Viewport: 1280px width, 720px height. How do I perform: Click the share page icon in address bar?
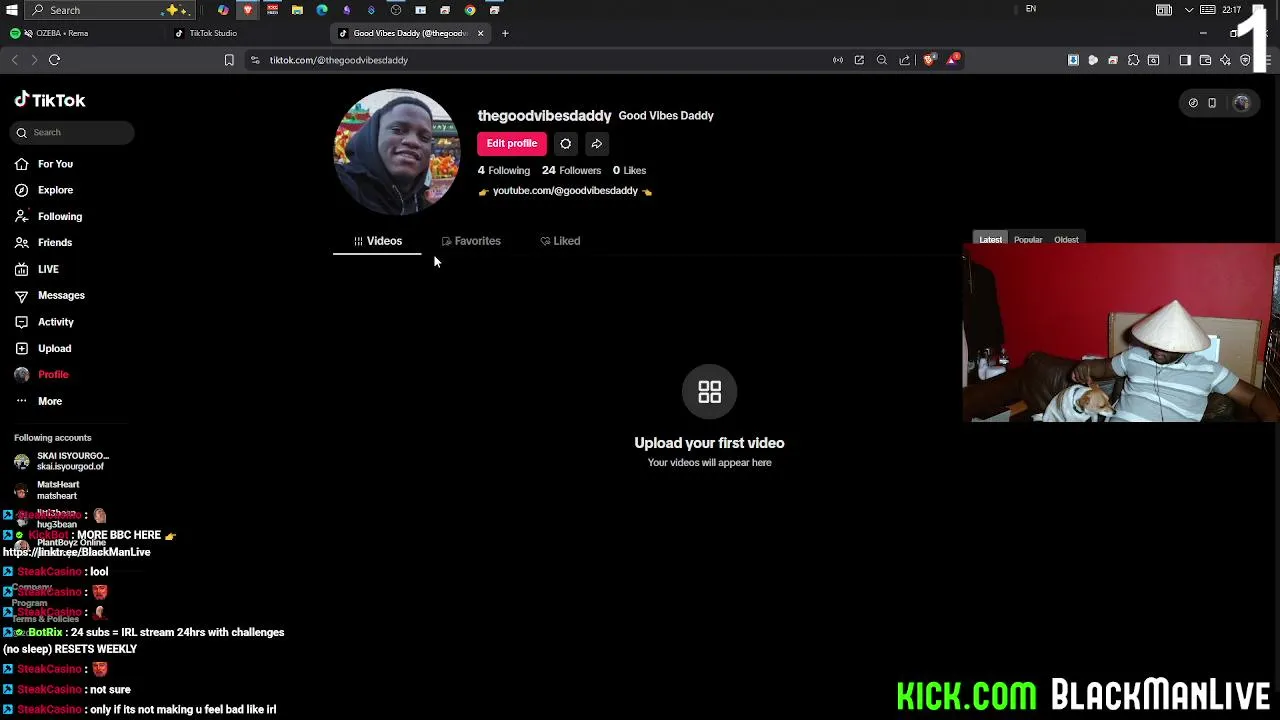(905, 60)
